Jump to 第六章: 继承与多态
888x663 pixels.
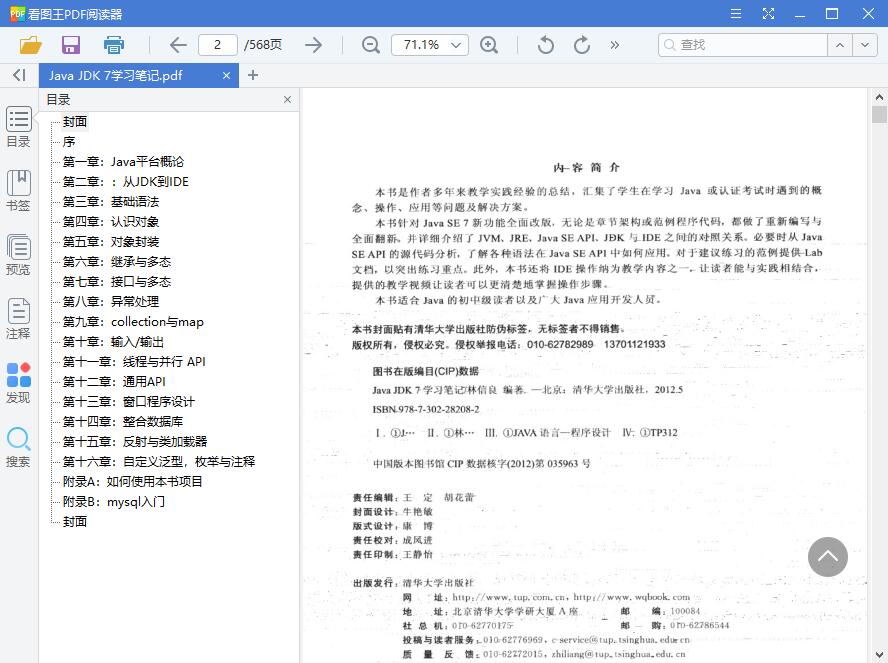tap(117, 262)
